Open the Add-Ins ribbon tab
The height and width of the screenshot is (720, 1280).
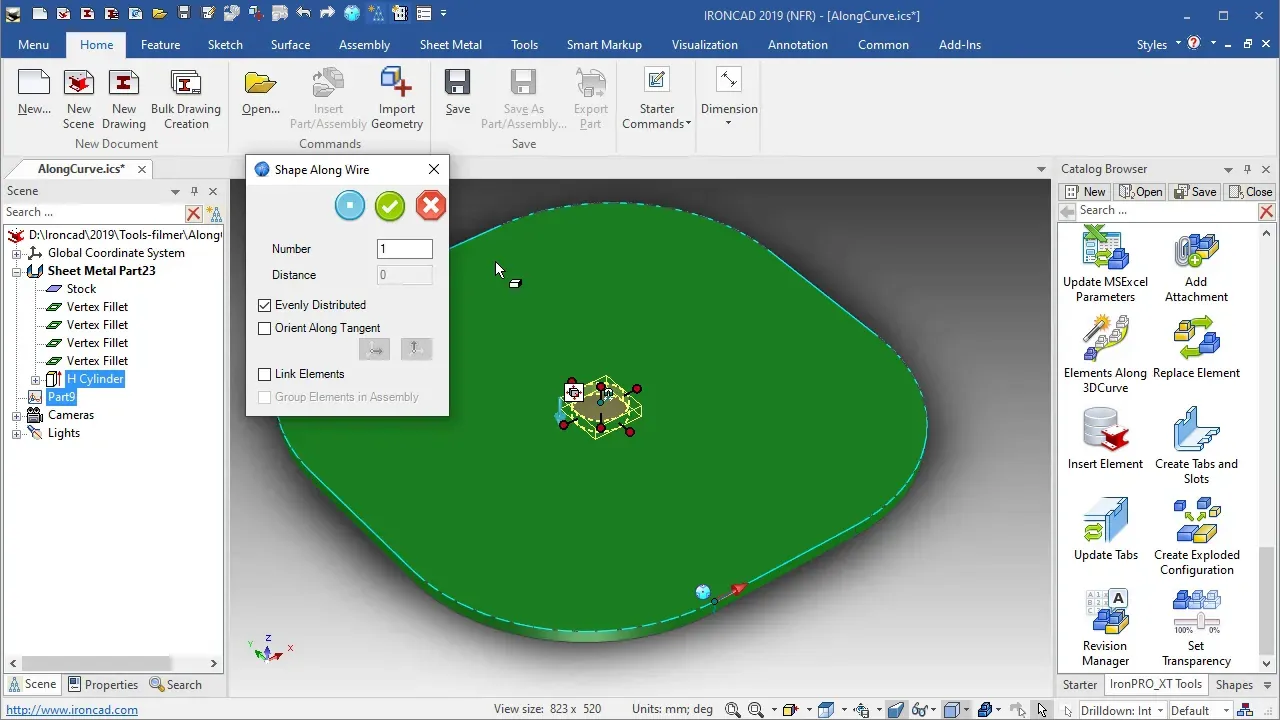pos(960,45)
